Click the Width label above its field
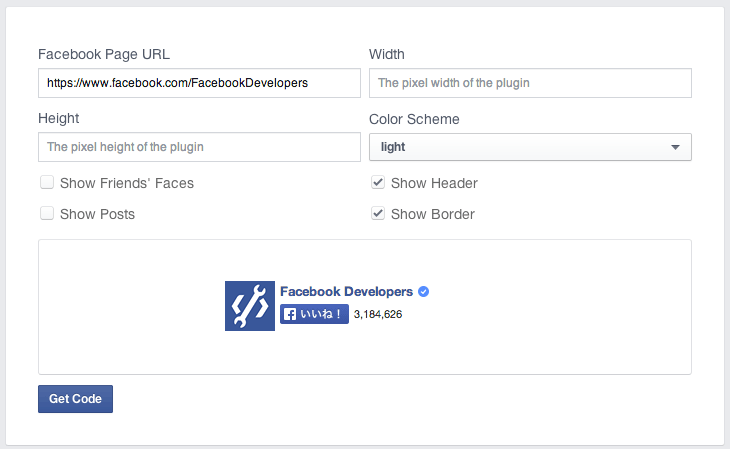The image size is (730, 449). point(387,54)
